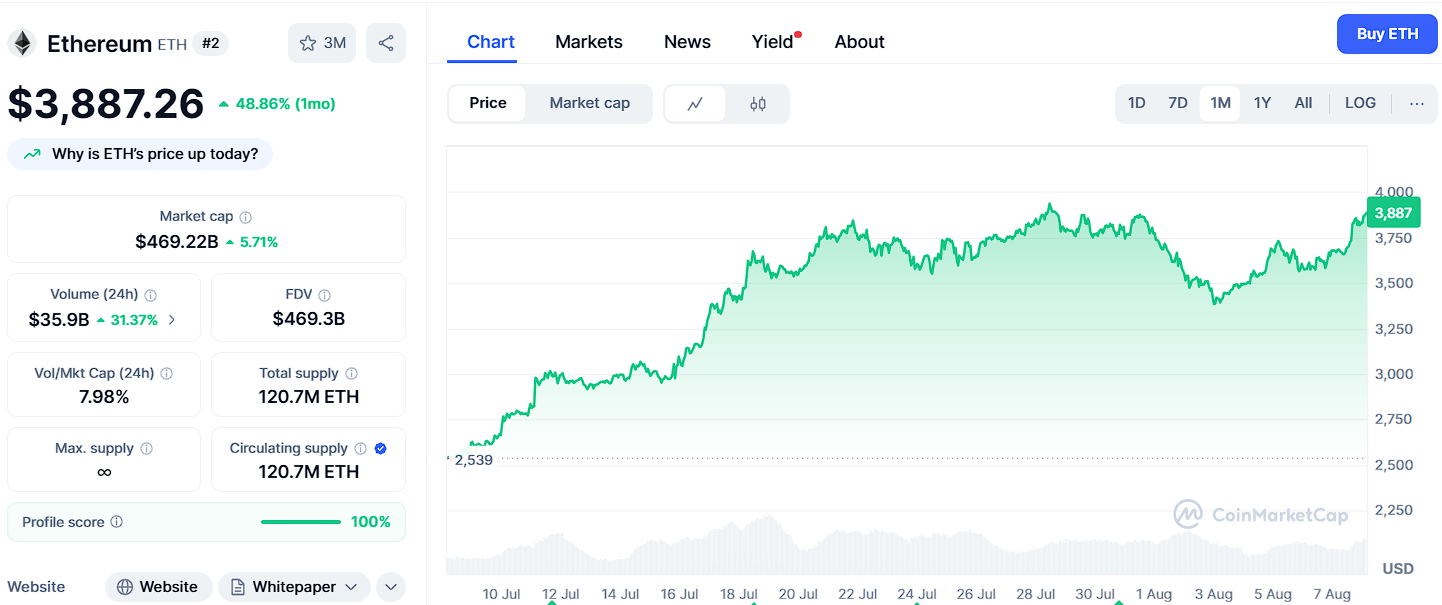Show Total supply info icon
1442x605 pixels.
coord(352,373)
